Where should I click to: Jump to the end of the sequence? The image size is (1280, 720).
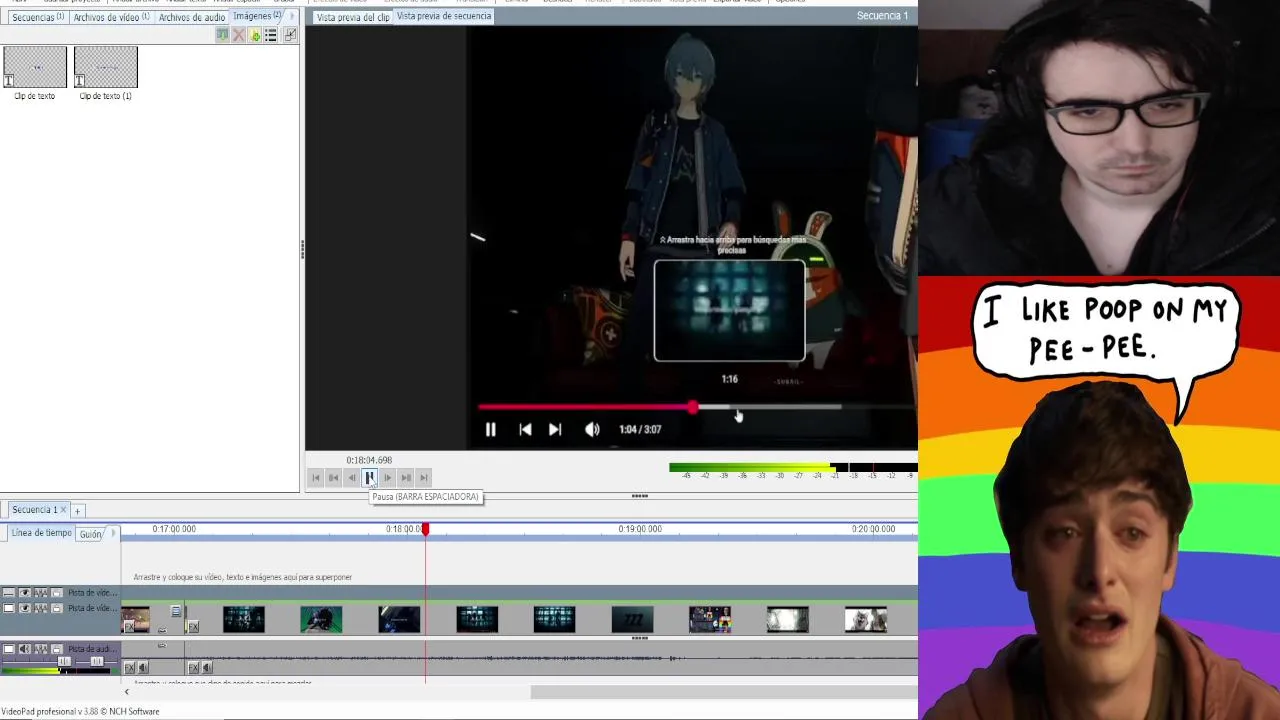424,478
